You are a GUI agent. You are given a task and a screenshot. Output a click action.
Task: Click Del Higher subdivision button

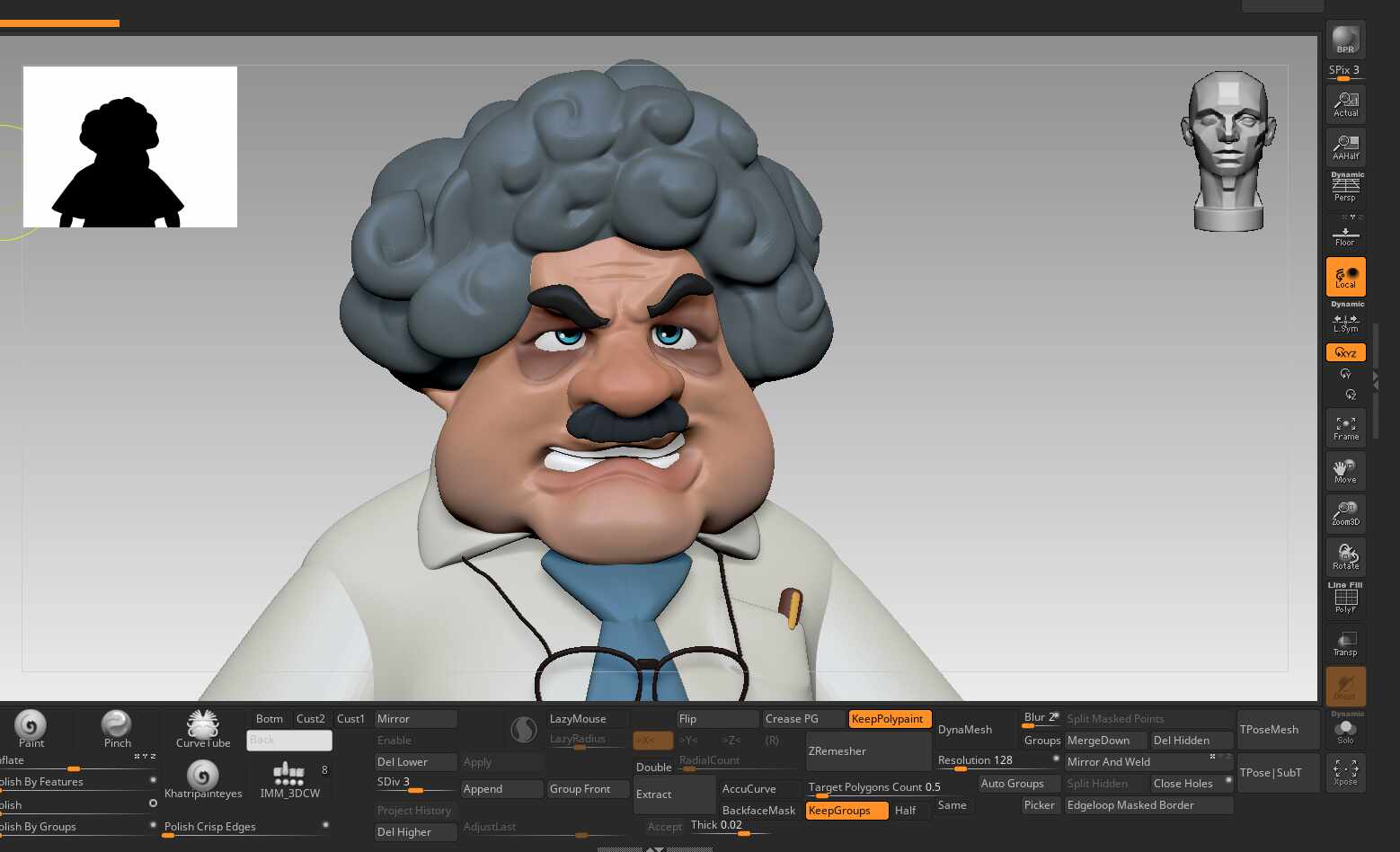coord(416,832)
